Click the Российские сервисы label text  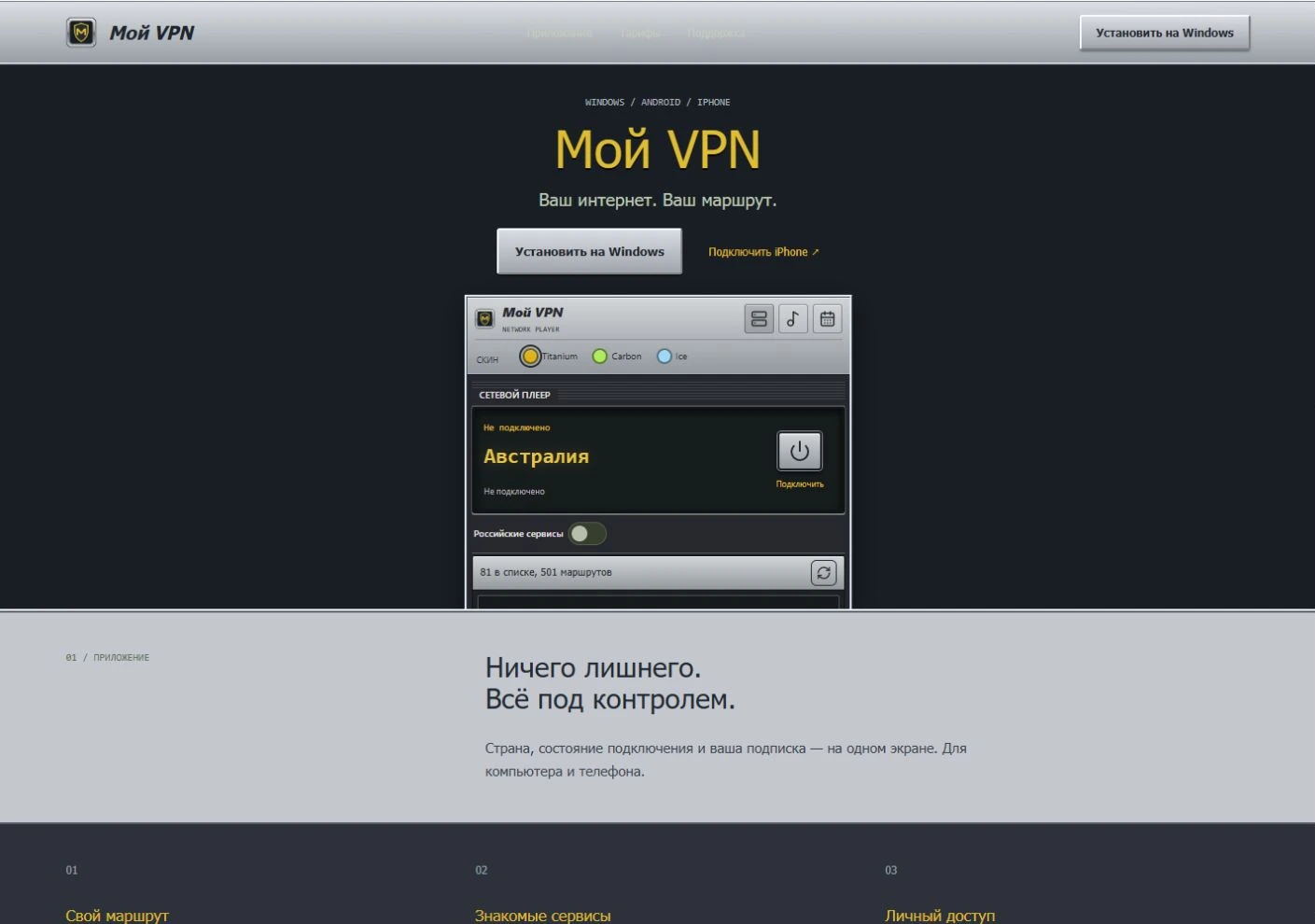(x=518, y=534)
